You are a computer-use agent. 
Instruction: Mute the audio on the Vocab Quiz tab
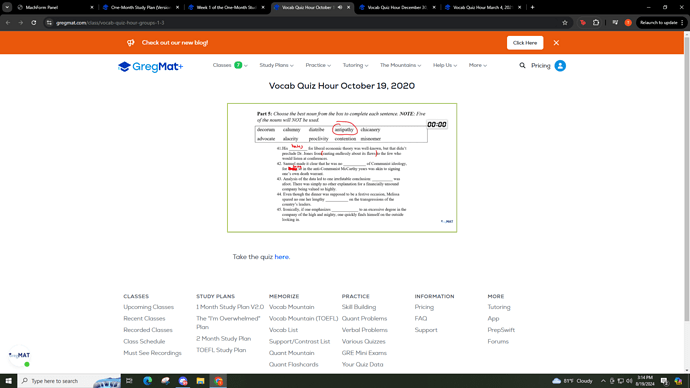340,7
